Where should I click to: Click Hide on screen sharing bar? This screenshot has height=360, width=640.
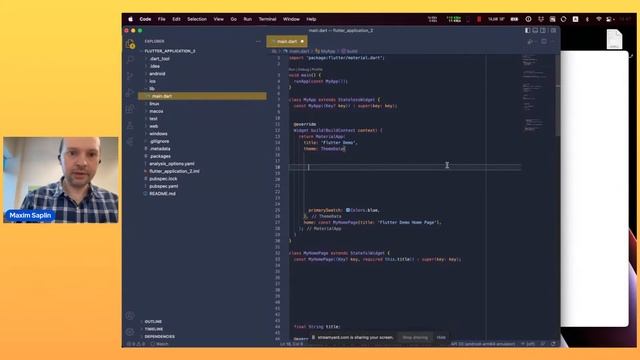441,338
